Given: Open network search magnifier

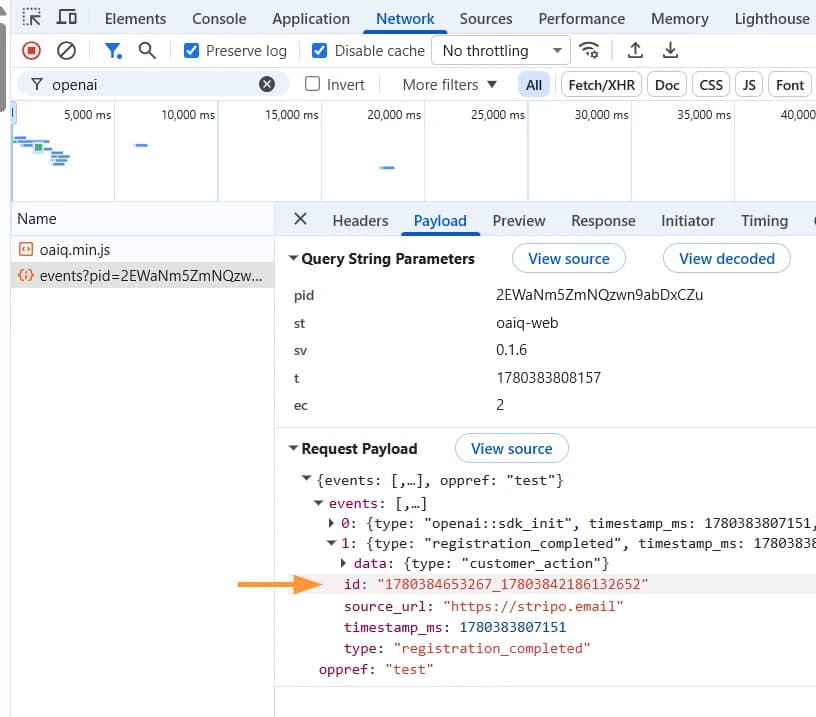Looking at the screenshot, I should tap(147, 50).
